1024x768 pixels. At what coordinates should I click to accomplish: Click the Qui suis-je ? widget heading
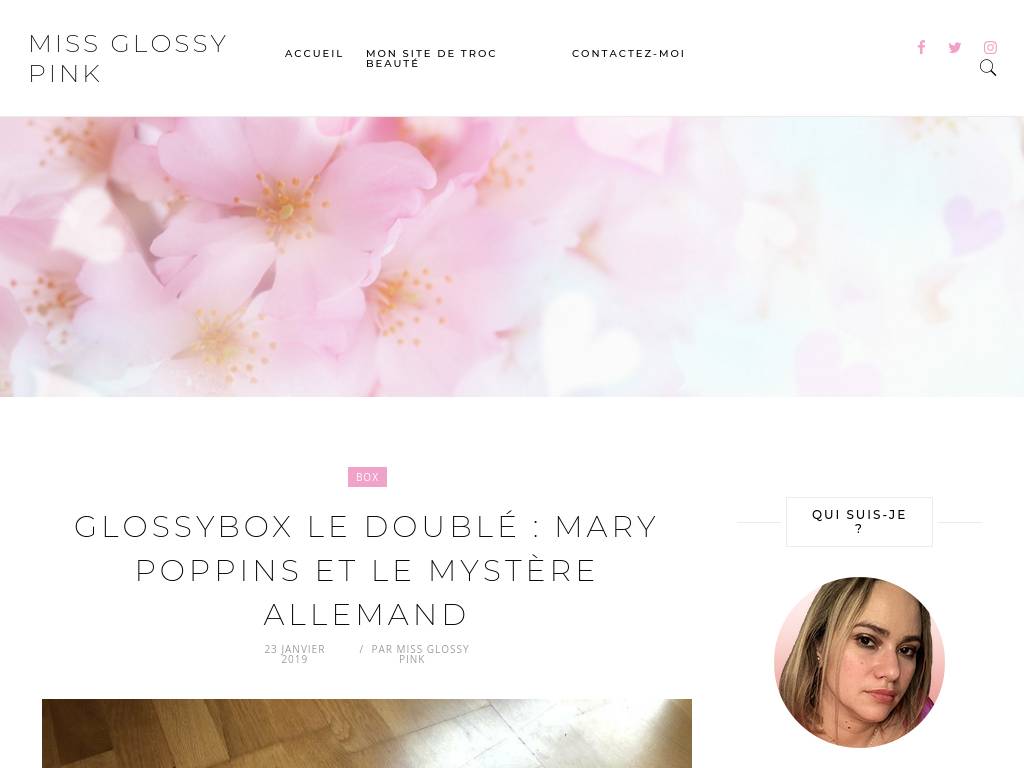pos(859,522)
